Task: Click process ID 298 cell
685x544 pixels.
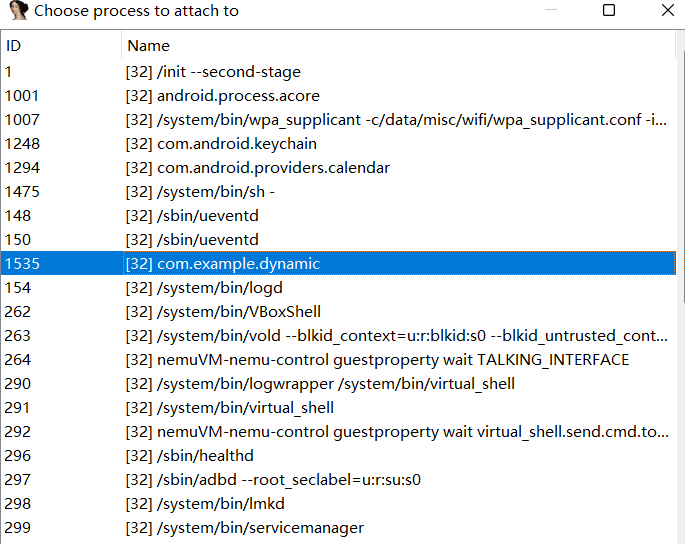Action: coord(18,504)
